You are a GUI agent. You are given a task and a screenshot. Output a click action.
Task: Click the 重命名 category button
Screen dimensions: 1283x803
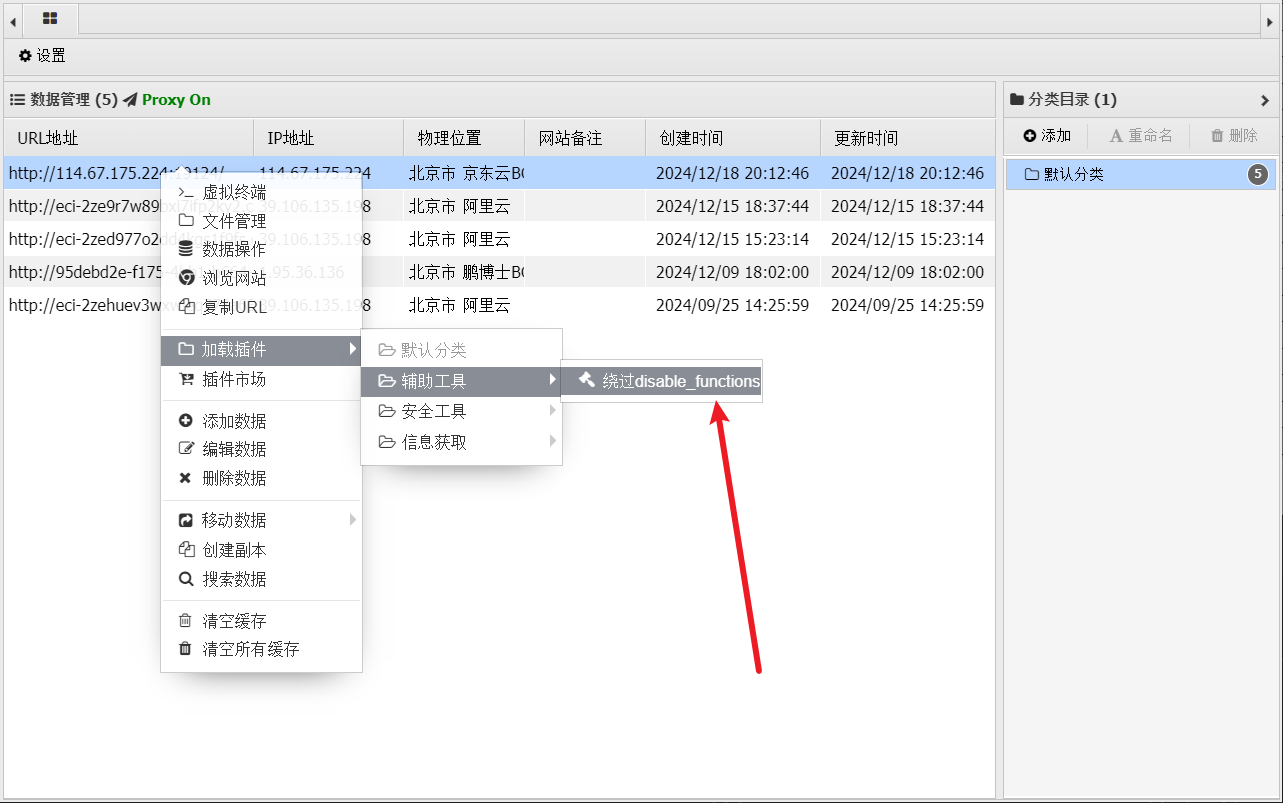point(1141,136)
